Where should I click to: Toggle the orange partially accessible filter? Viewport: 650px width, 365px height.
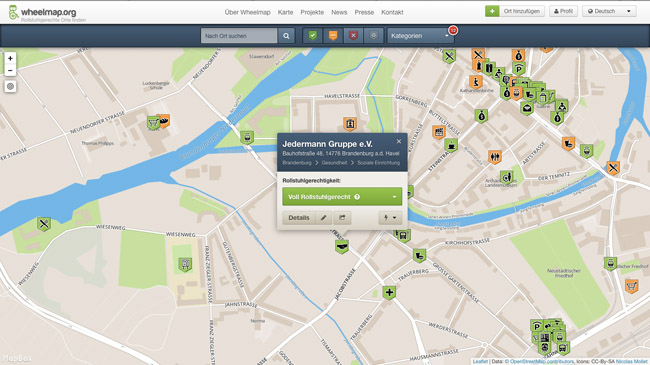[x=333, y=36]
